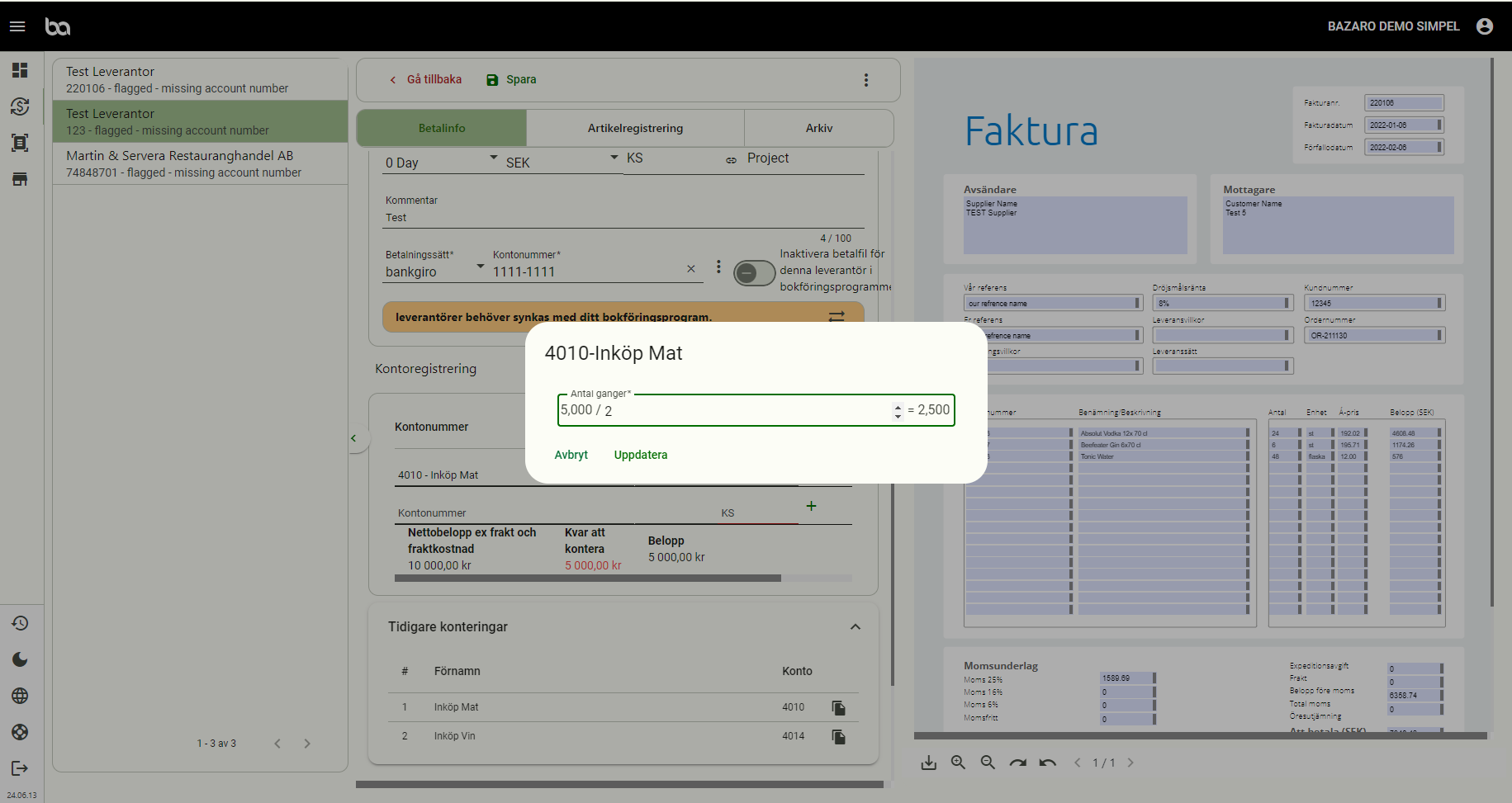Copy the Inköp Vin 4014 posting
The width and height of the screenshot is (1512, 803).
(x=838, y=737)
